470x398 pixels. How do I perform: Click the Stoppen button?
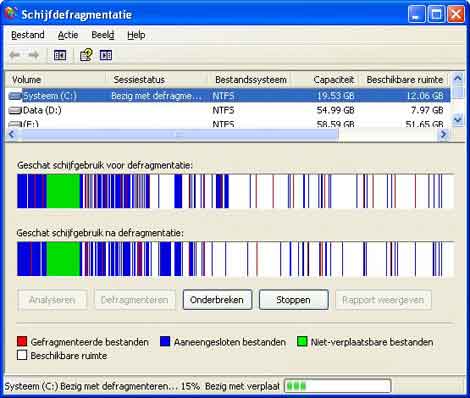293,300
